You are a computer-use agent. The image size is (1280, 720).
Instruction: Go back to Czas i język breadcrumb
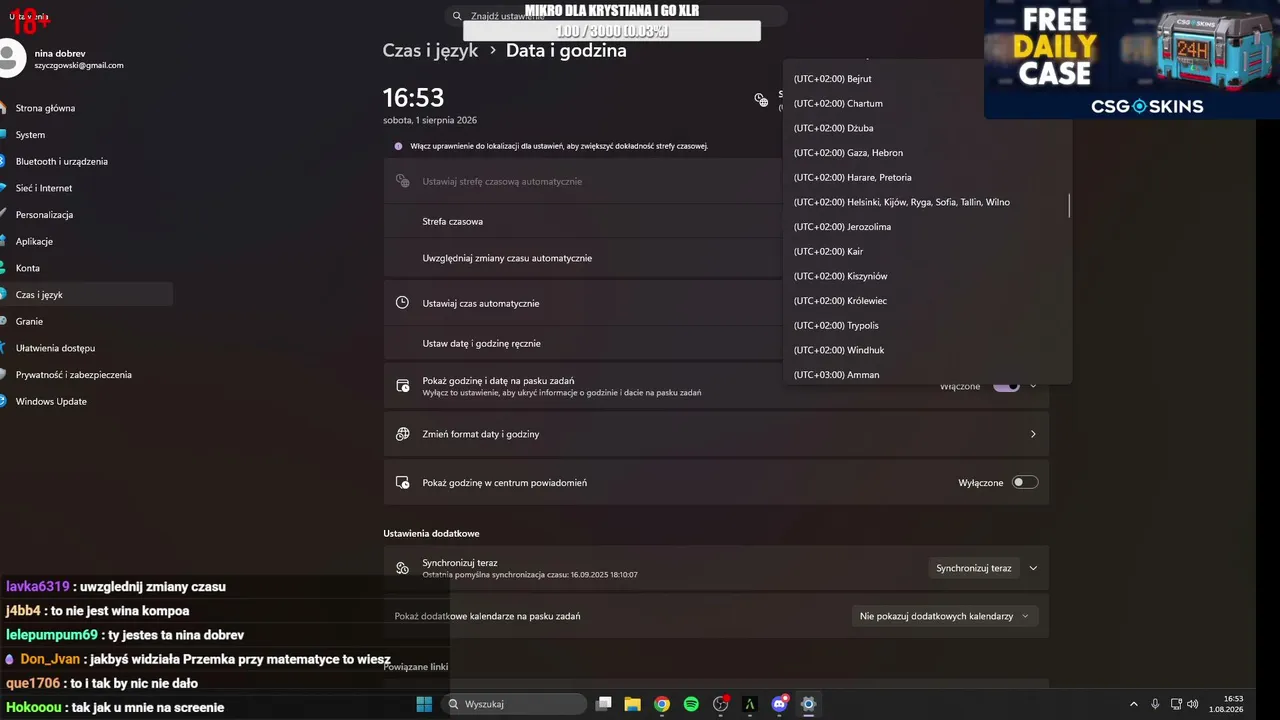click(430, 50)
